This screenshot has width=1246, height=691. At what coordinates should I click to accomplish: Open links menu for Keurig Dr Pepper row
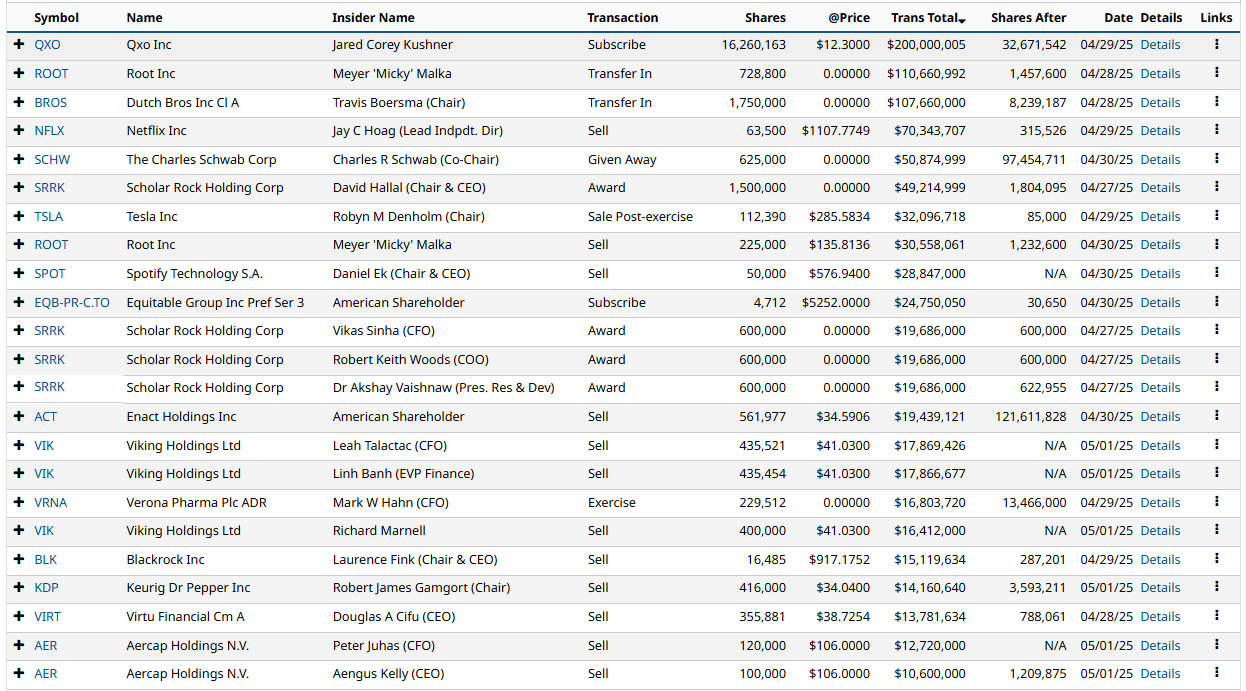pyautogui.click(x=1216, y=587)
